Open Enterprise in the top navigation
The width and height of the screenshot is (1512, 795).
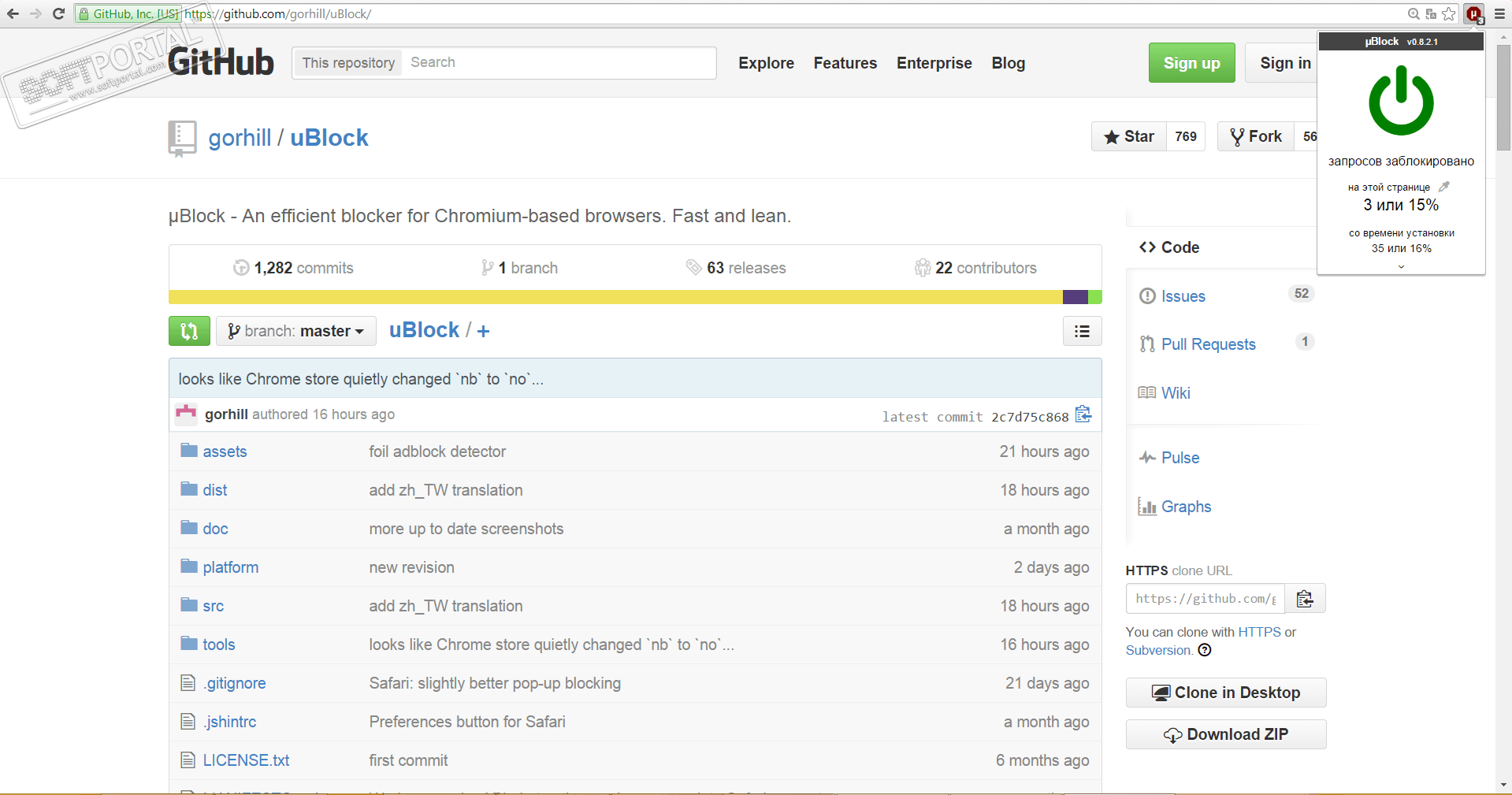click(x=934, y=63)
